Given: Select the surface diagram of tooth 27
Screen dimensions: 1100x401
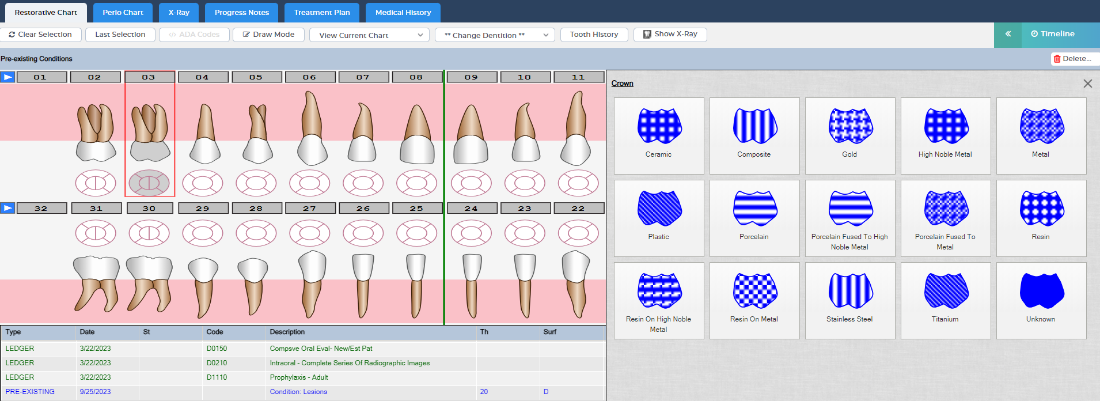Looking at the screenshot, I should coord(309,232).
